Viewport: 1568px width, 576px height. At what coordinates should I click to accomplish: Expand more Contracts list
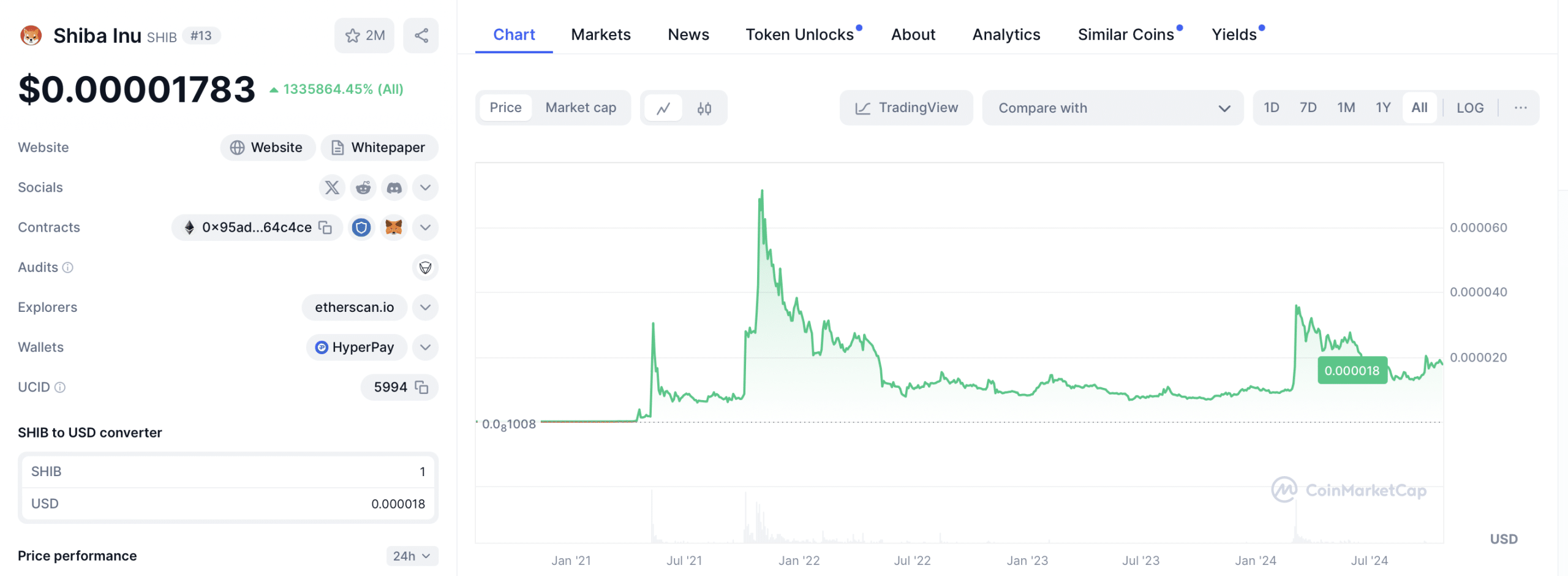tap(425, 228)
